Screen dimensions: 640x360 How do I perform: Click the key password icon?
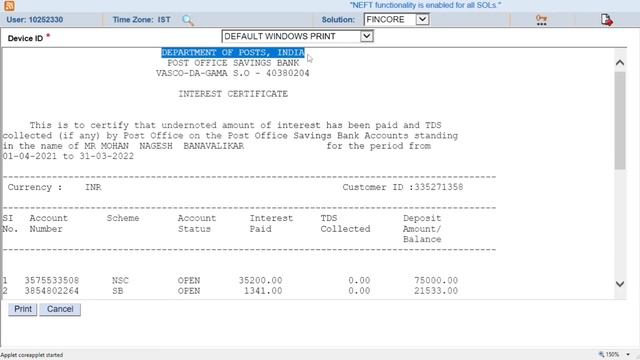point(541,20)
